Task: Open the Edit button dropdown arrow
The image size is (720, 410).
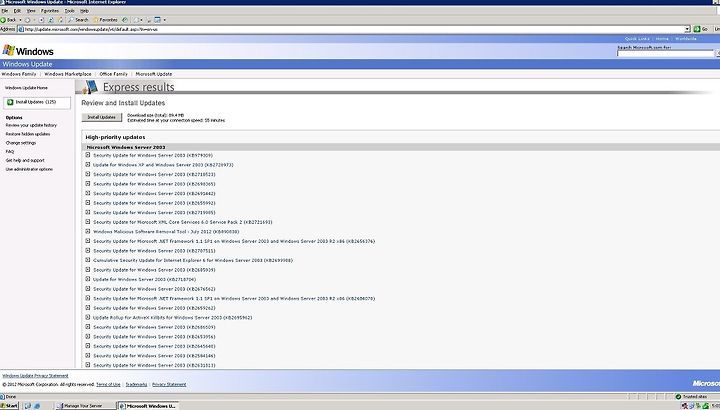Action: (164, 20)
